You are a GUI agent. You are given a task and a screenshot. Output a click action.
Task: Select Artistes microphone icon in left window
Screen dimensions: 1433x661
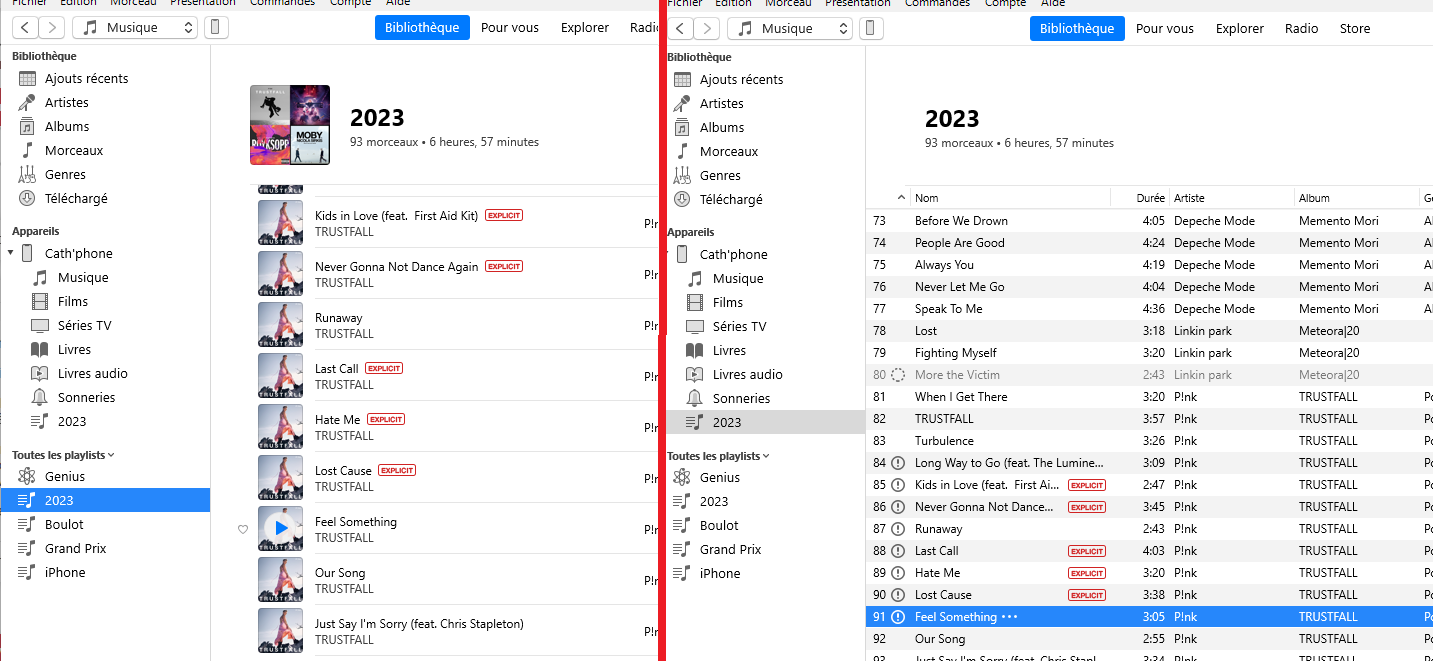pos(27,102)
